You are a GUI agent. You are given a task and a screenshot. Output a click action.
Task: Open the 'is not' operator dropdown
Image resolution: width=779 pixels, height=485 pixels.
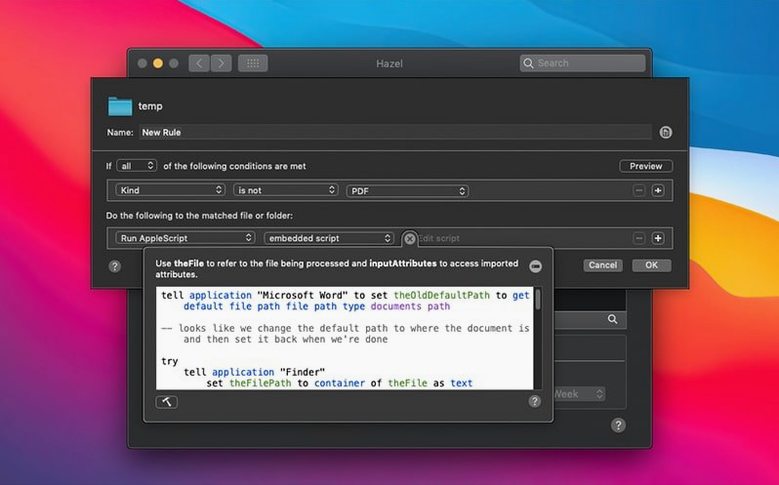286,190
